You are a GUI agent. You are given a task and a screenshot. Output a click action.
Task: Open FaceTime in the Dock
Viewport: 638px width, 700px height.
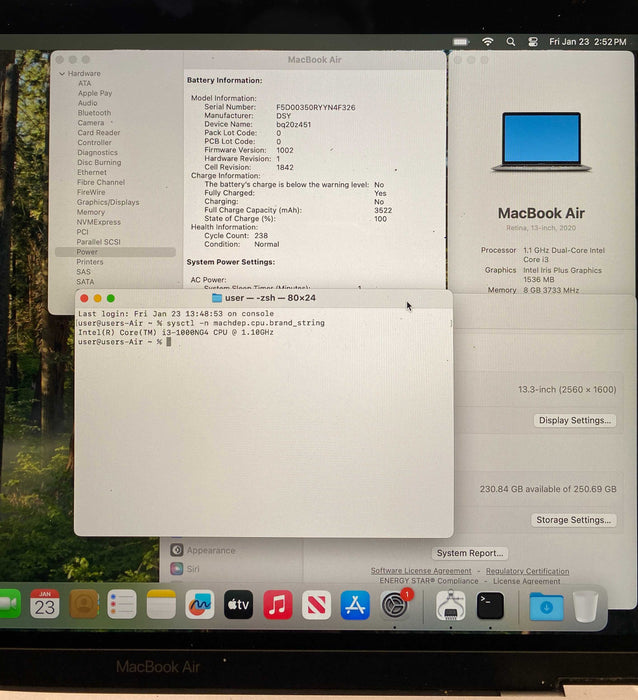click(x=9, y=604)
